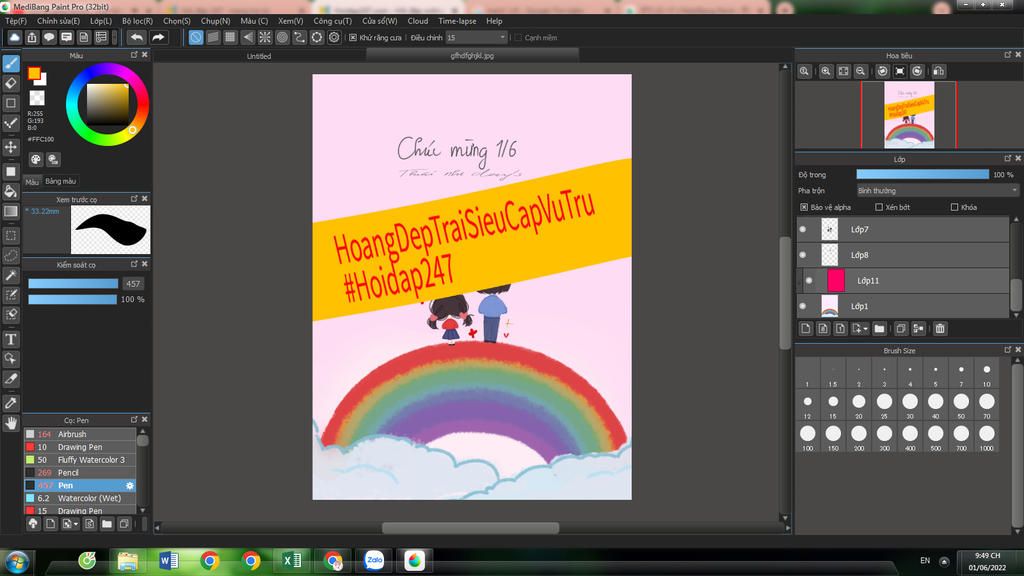The width and height of the screenshot is (1024, 576).
Task: Hide layer Lớp8
Action: coord(803,255)
